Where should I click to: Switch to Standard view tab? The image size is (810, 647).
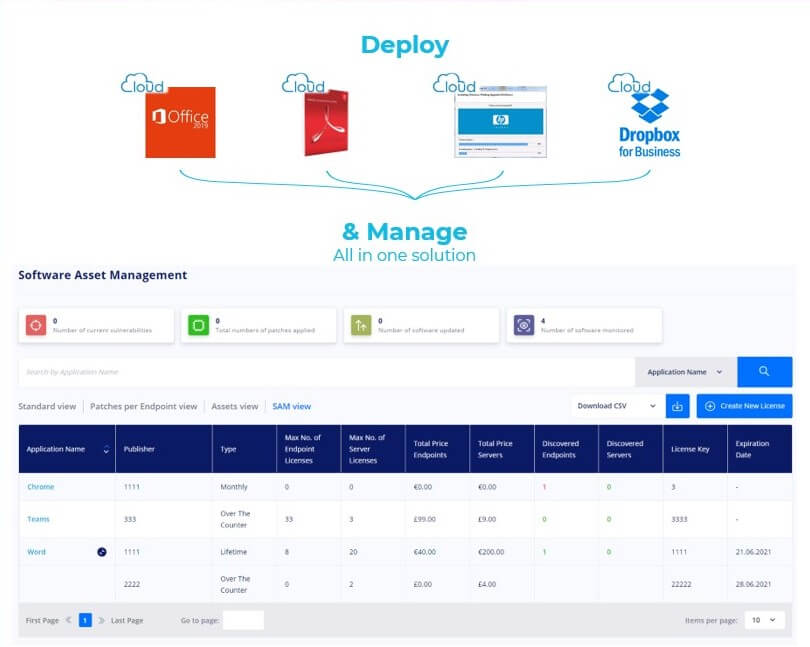point(47,406)
